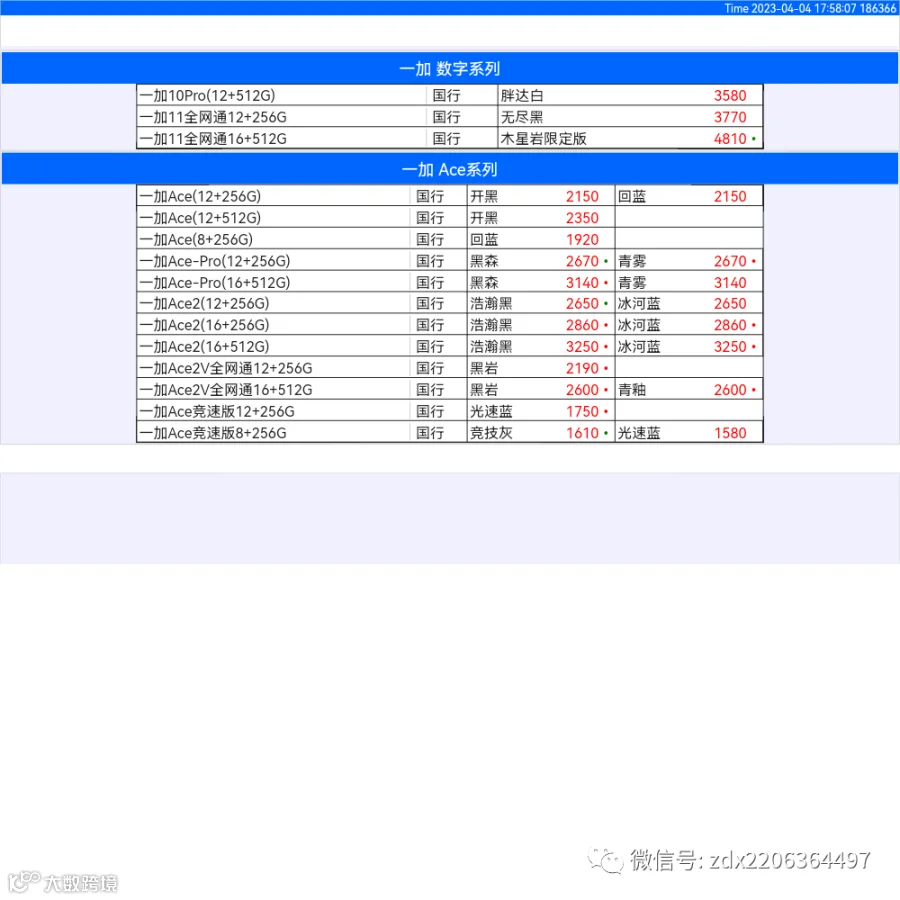The width and height of the screenshot is (900, 900).
Task: Select the 一加10Pro(12+512G) row name
Action: pyautogui.click(x=207, y=95)
